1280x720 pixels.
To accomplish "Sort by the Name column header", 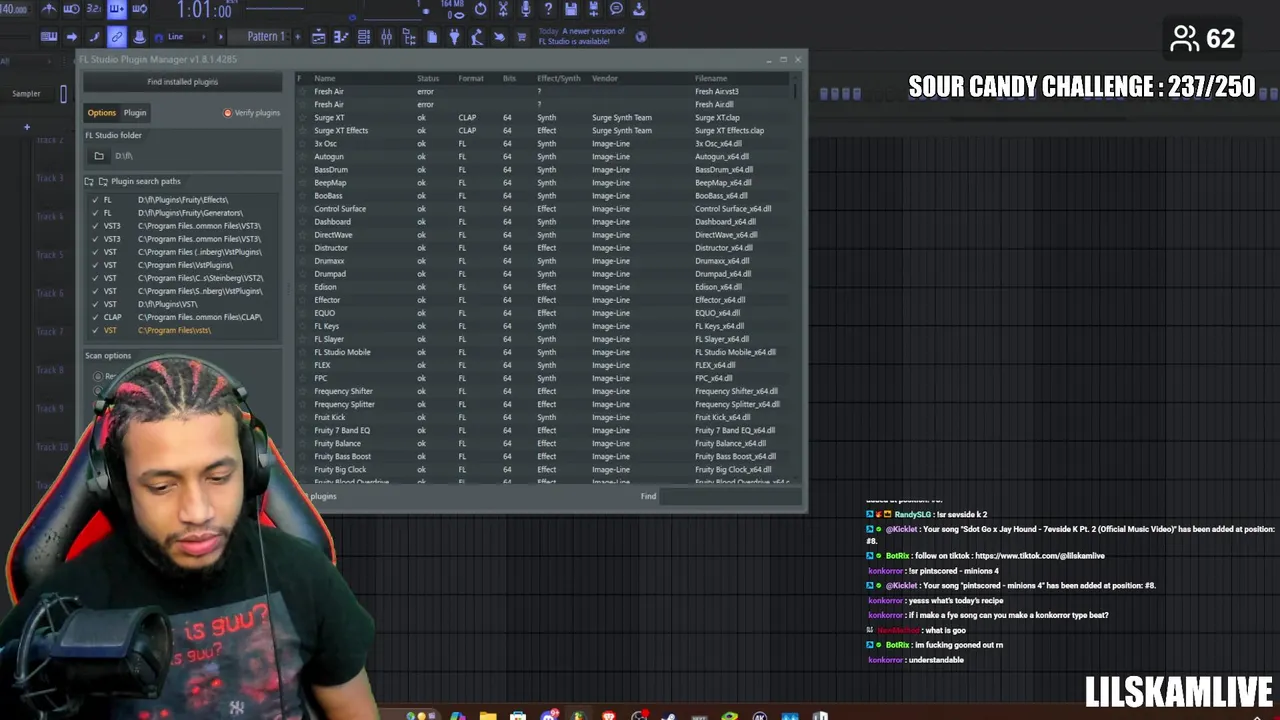I will click(x=325, y=78).
